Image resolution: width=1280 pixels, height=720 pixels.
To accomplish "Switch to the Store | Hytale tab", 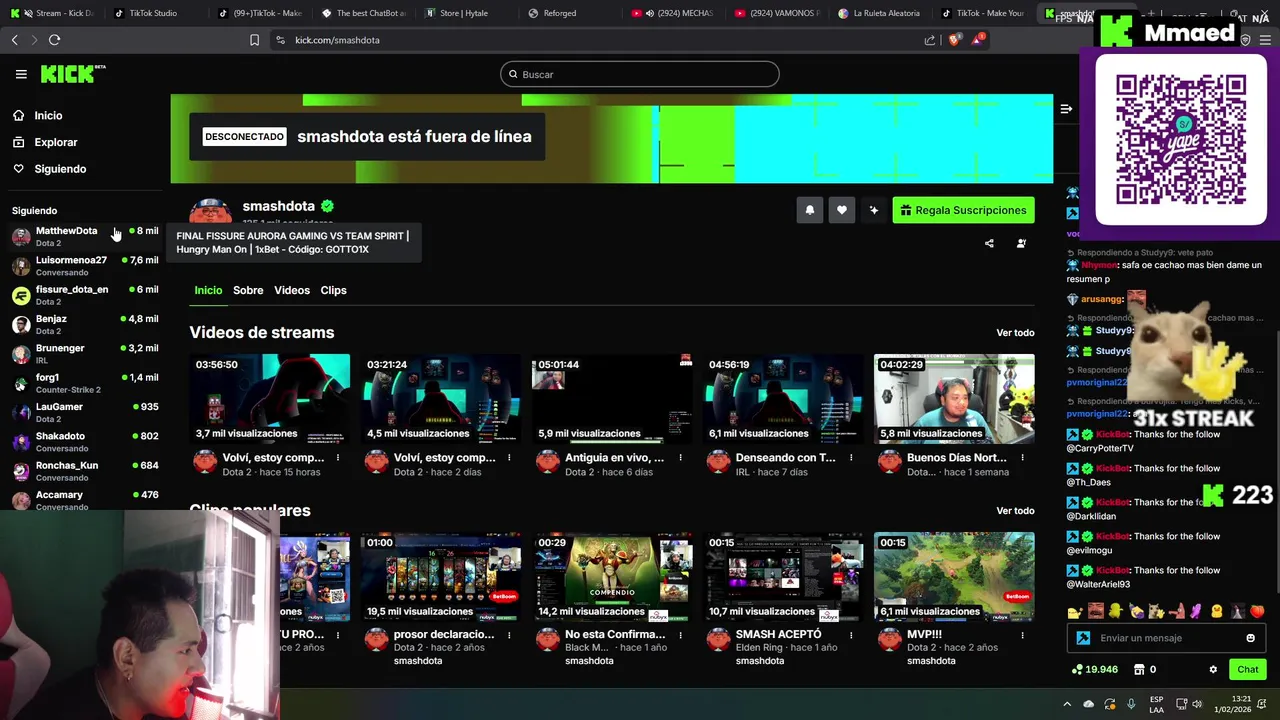I will click(458, 13).
